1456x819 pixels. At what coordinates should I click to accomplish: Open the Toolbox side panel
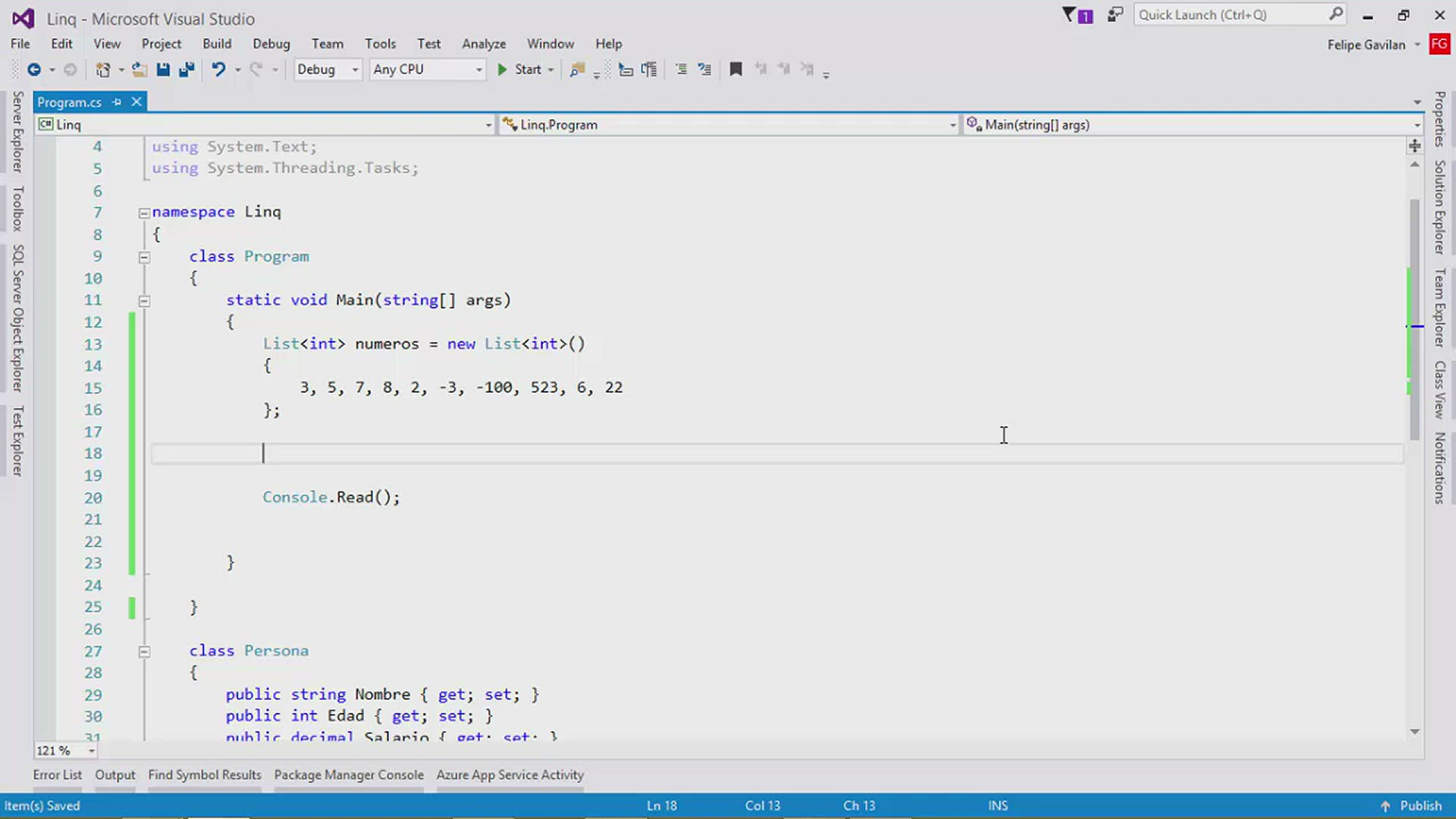coord(18,209)
